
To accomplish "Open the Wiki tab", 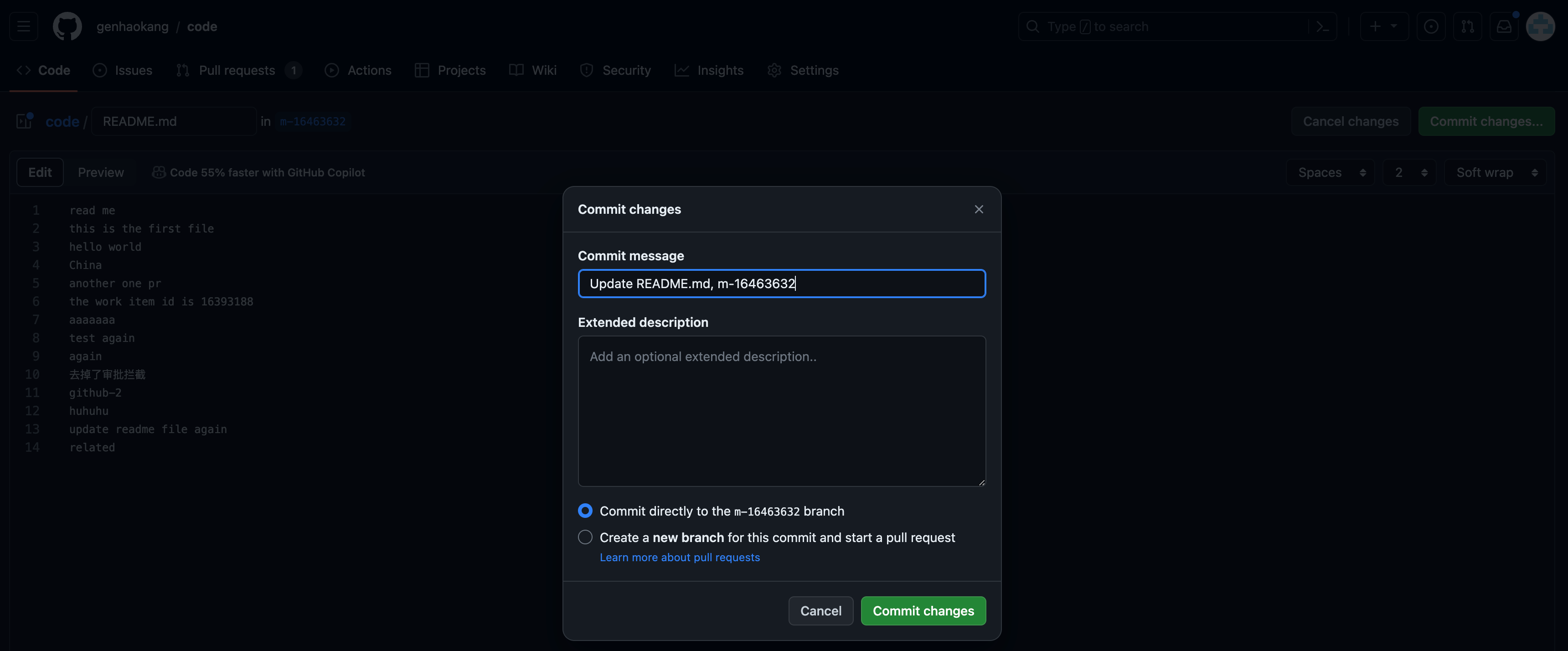I will (x=532, y=70).
